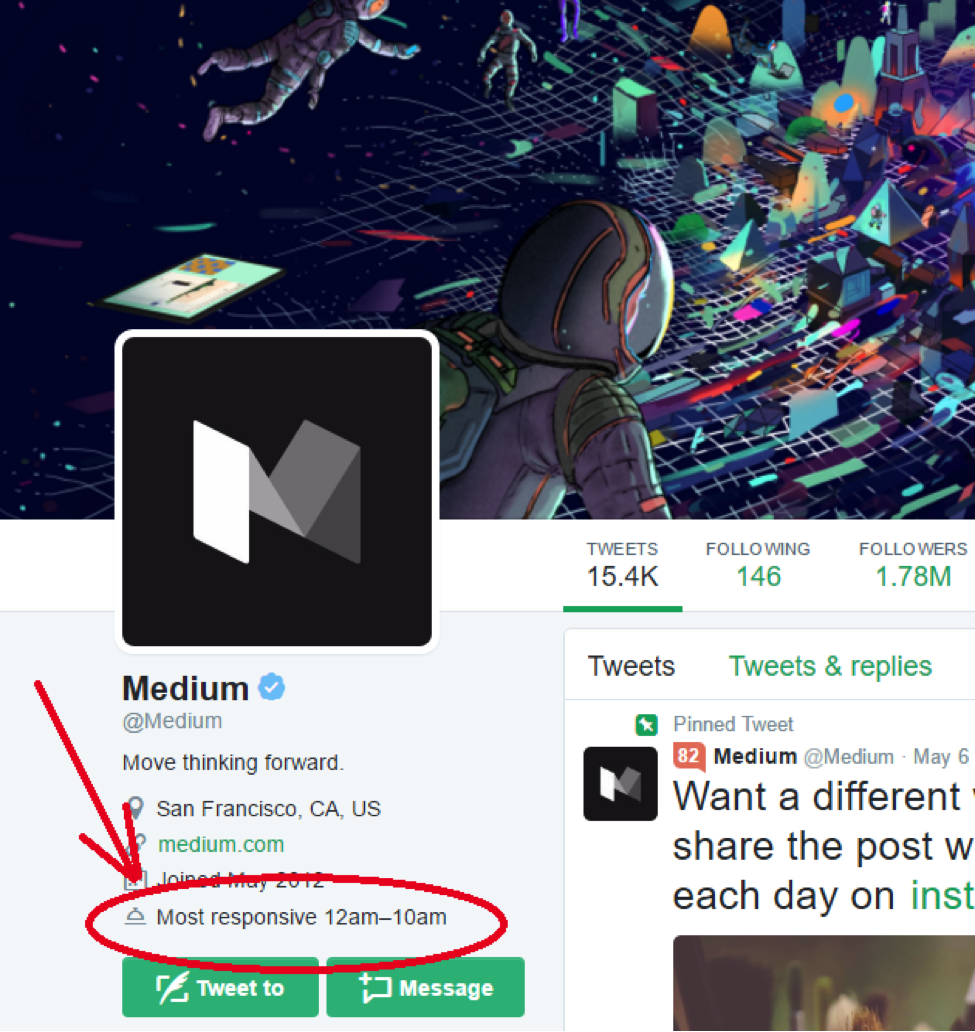Screen dimensions: 975x1032
Task: Click the location pin icon
Action: (x=135, y=807)
